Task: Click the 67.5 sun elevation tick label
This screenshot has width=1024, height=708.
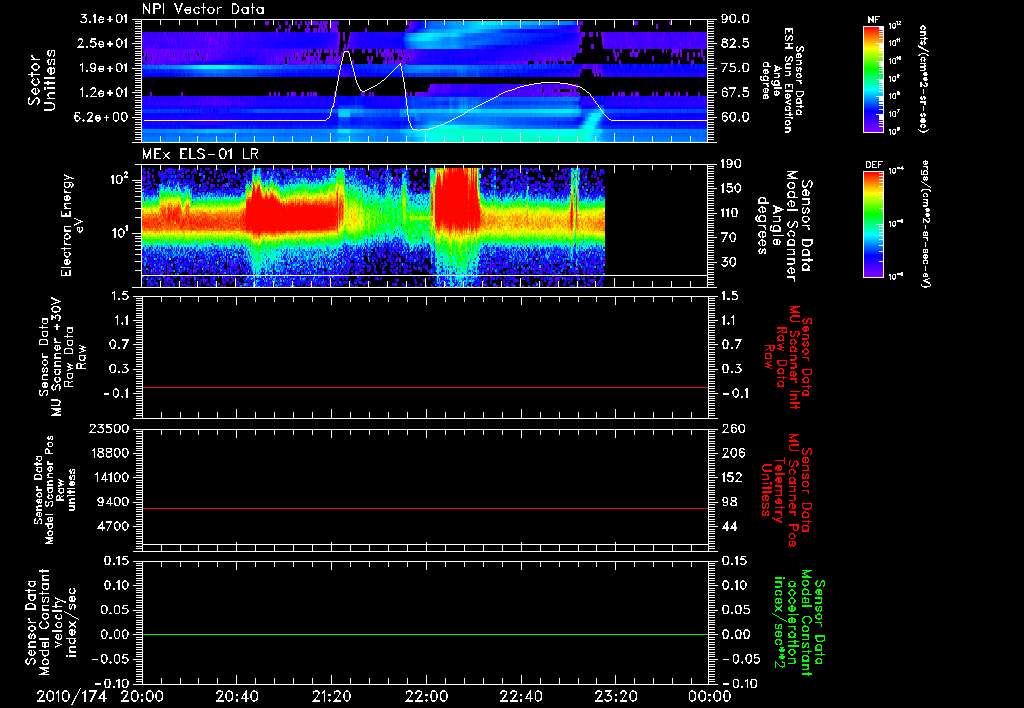Action: click(x=735, y=93)
